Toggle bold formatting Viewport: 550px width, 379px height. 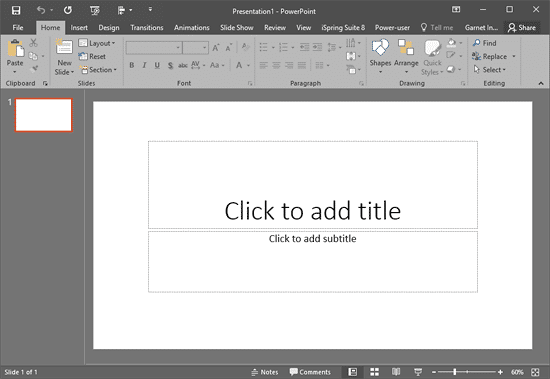[x=132, y=65]
